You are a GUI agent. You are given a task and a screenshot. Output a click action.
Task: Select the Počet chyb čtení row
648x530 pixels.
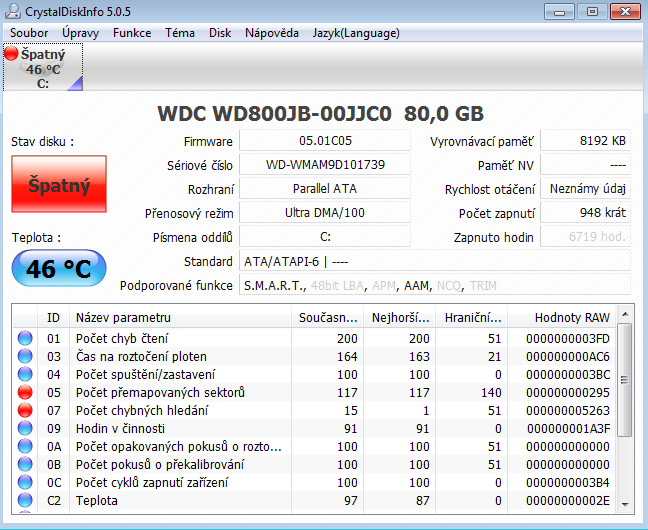tap(314, 339)
